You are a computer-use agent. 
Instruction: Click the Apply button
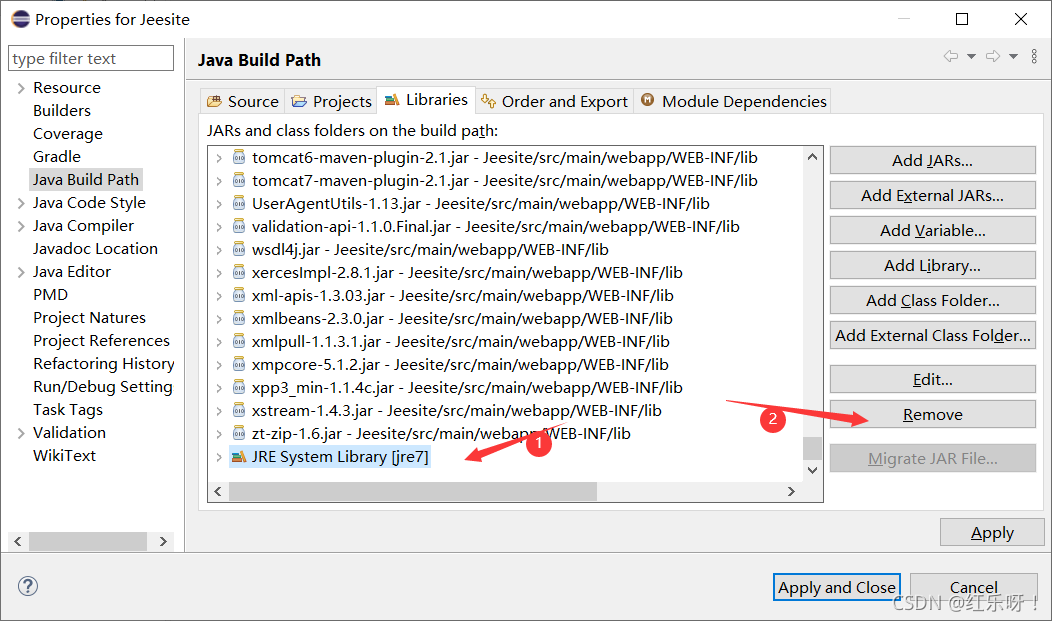coord(992,532)
